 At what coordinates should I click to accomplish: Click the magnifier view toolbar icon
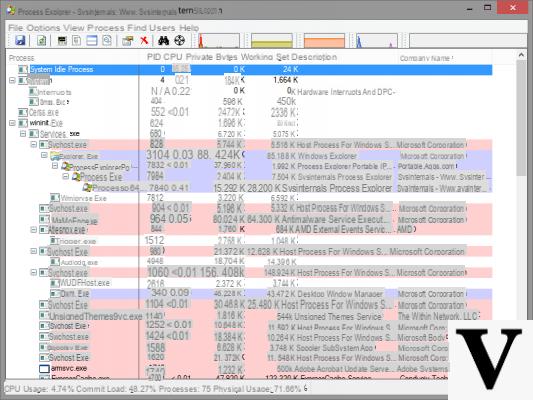click(x=107, y=40)
